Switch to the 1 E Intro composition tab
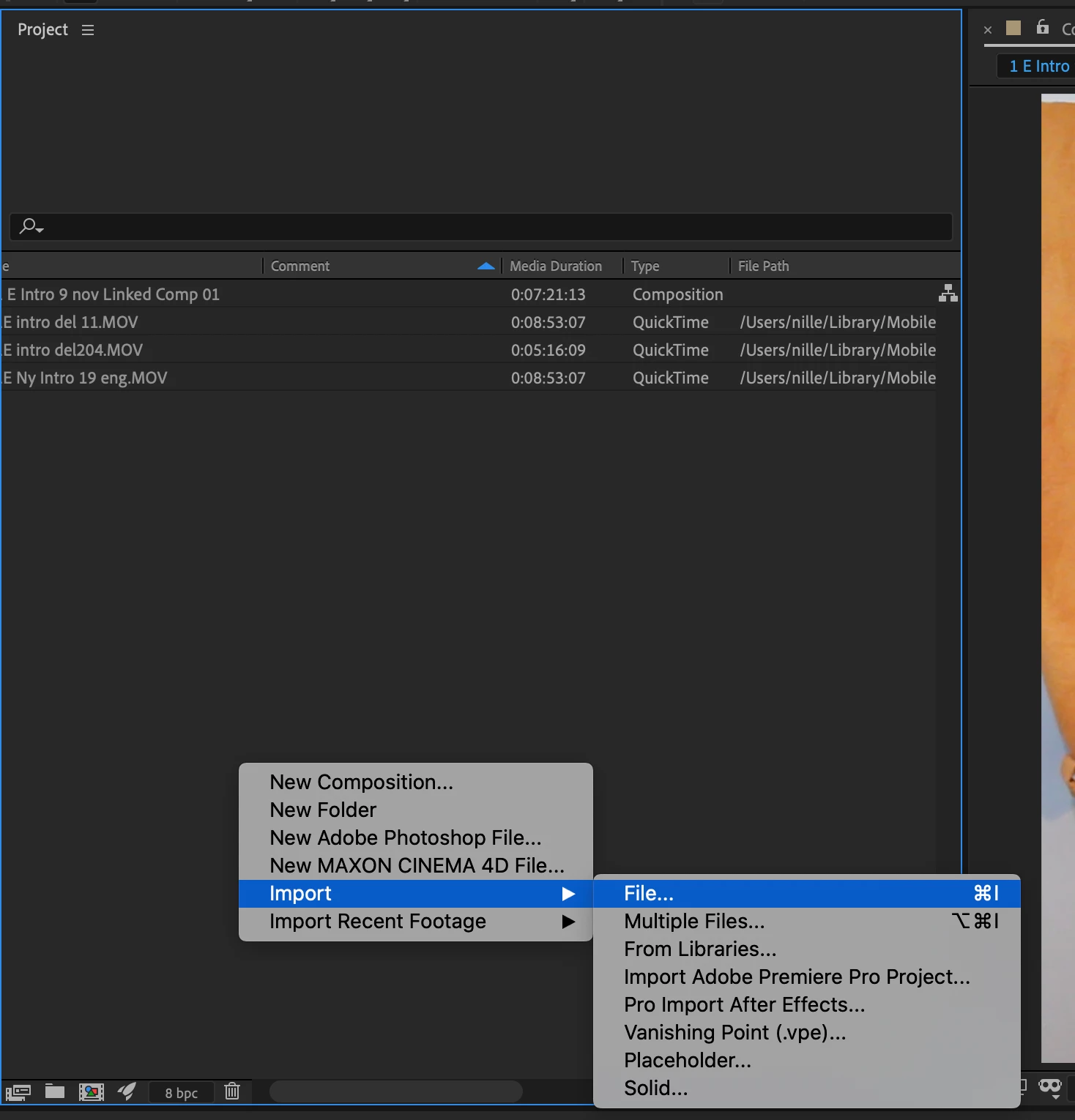 1038,66
